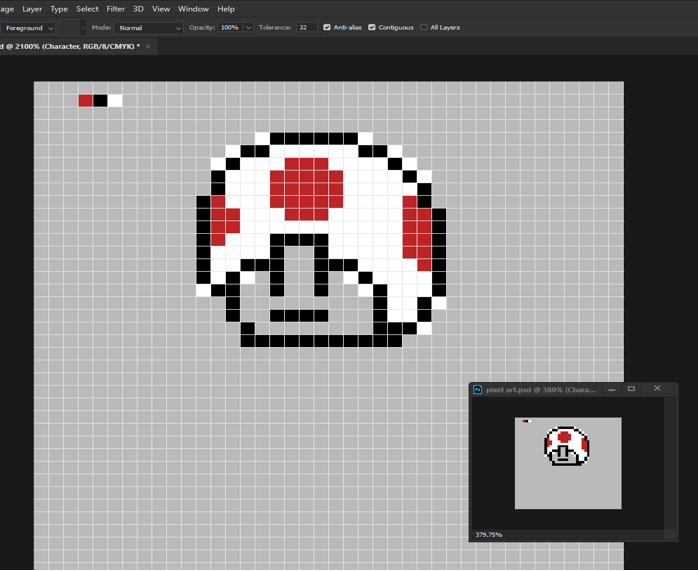Screen dimensions: 698x571
Task: Select the Character document tab
Action: [70, 46]
